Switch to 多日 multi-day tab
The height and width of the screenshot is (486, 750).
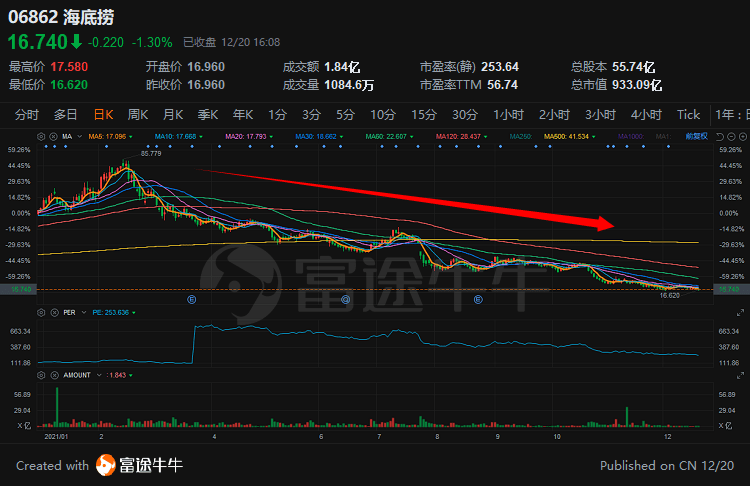66,115
